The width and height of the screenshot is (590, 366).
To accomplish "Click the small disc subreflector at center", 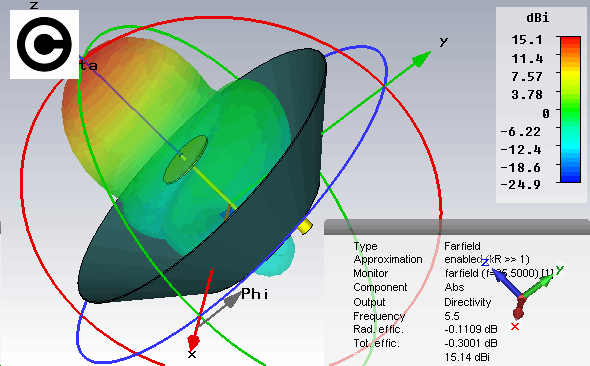I will pos(186,159).
